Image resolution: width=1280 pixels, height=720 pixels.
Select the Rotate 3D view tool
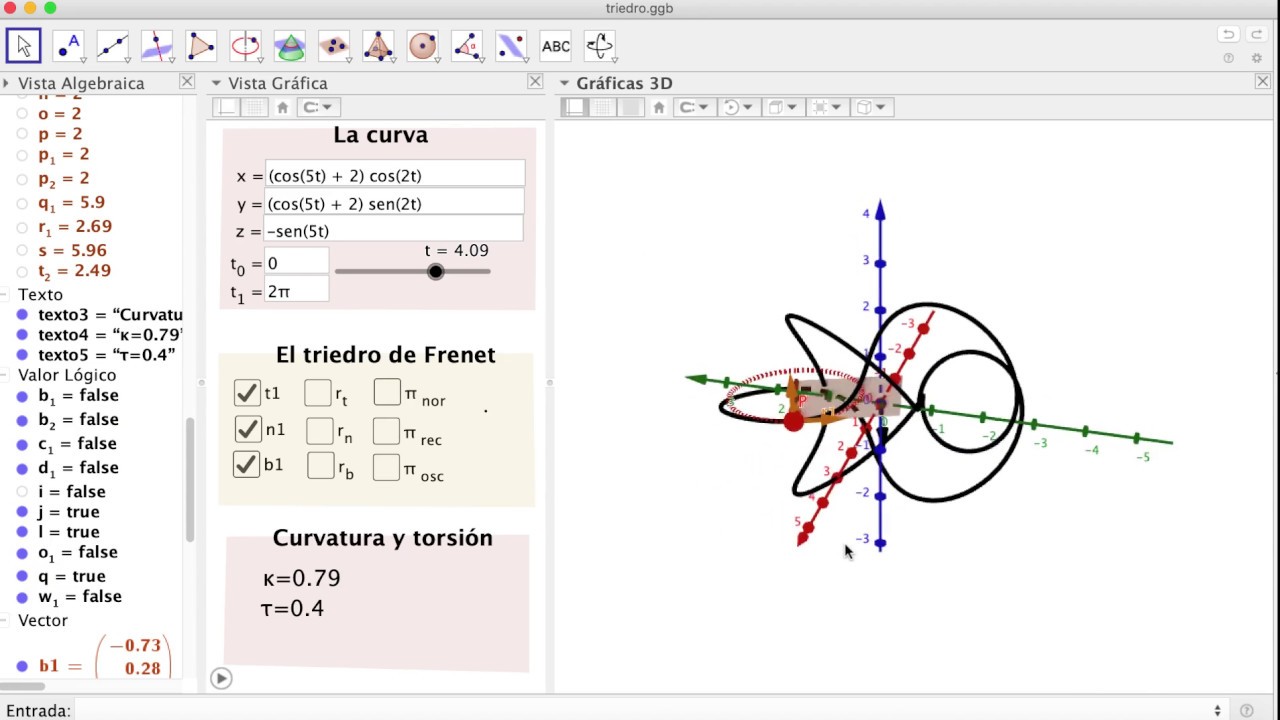pos(599,46)
